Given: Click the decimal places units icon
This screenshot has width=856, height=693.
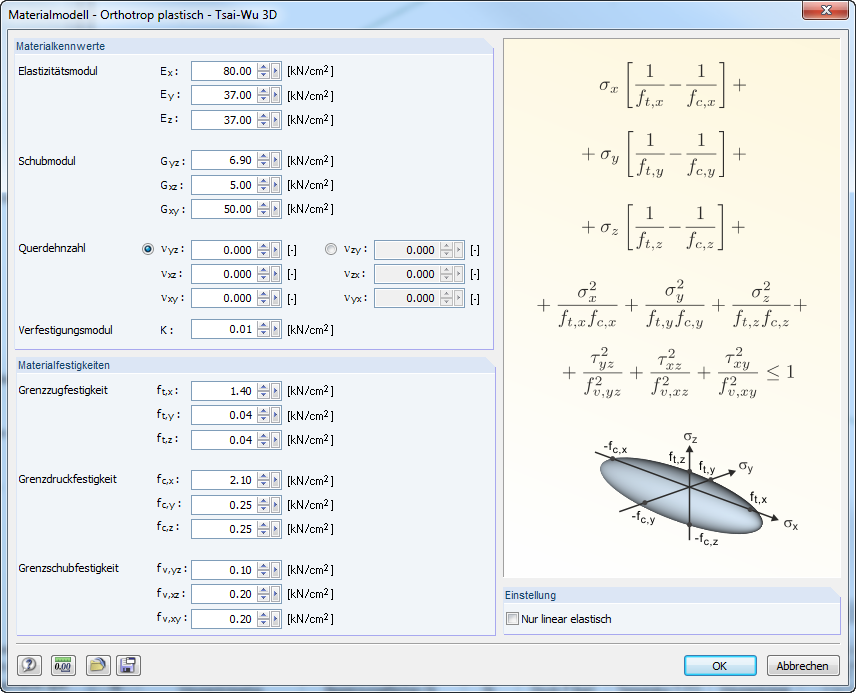Looking at the screenshot, I should click(x=63, y=665).
